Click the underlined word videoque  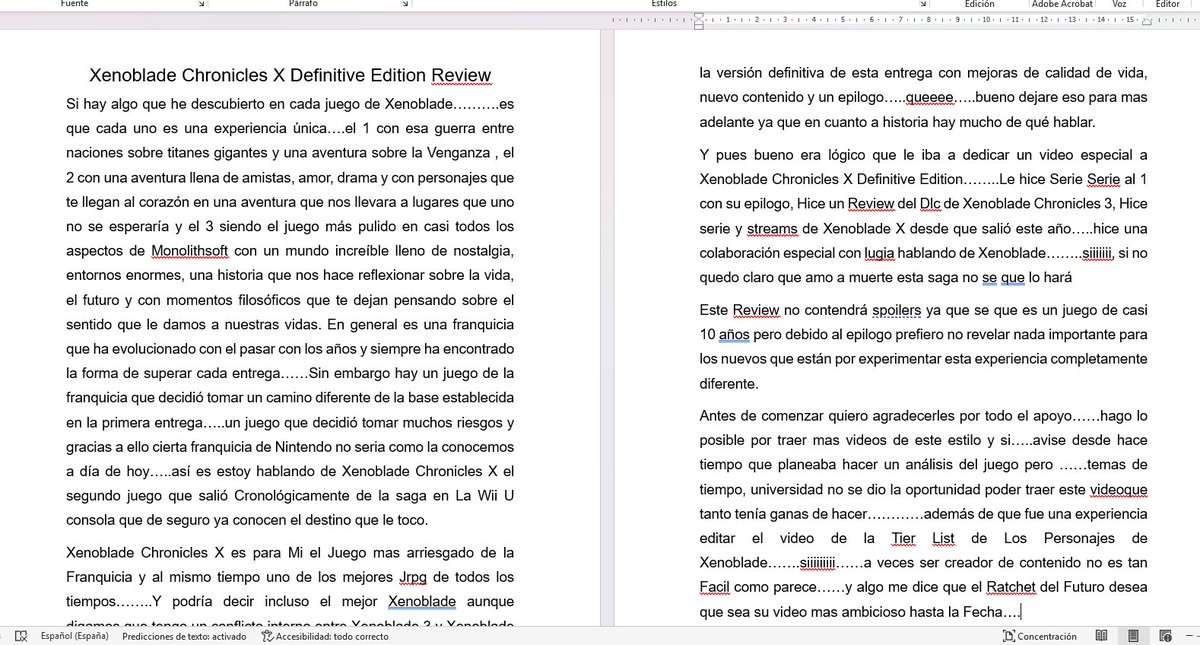1117,489
